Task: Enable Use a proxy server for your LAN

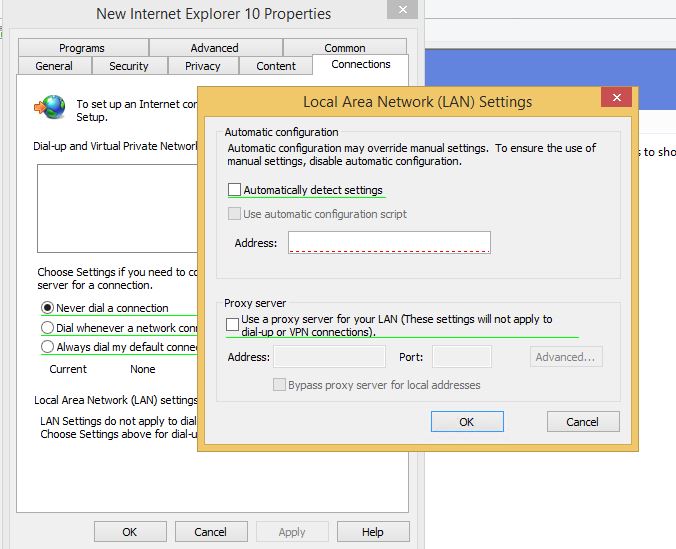Action: tap(232, 324)
